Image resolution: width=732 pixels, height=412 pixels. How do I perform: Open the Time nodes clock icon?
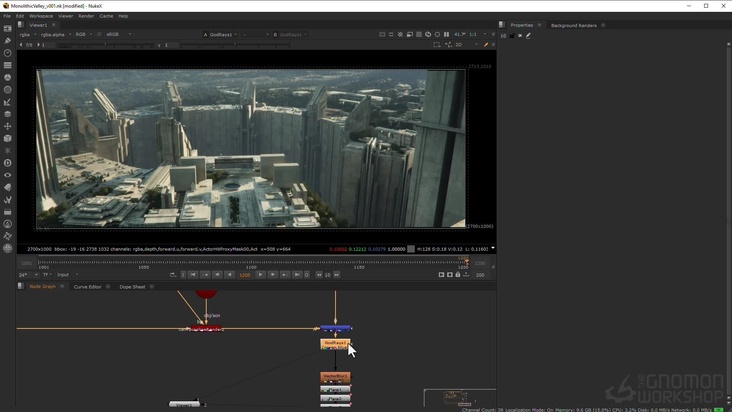click(7, 53)
